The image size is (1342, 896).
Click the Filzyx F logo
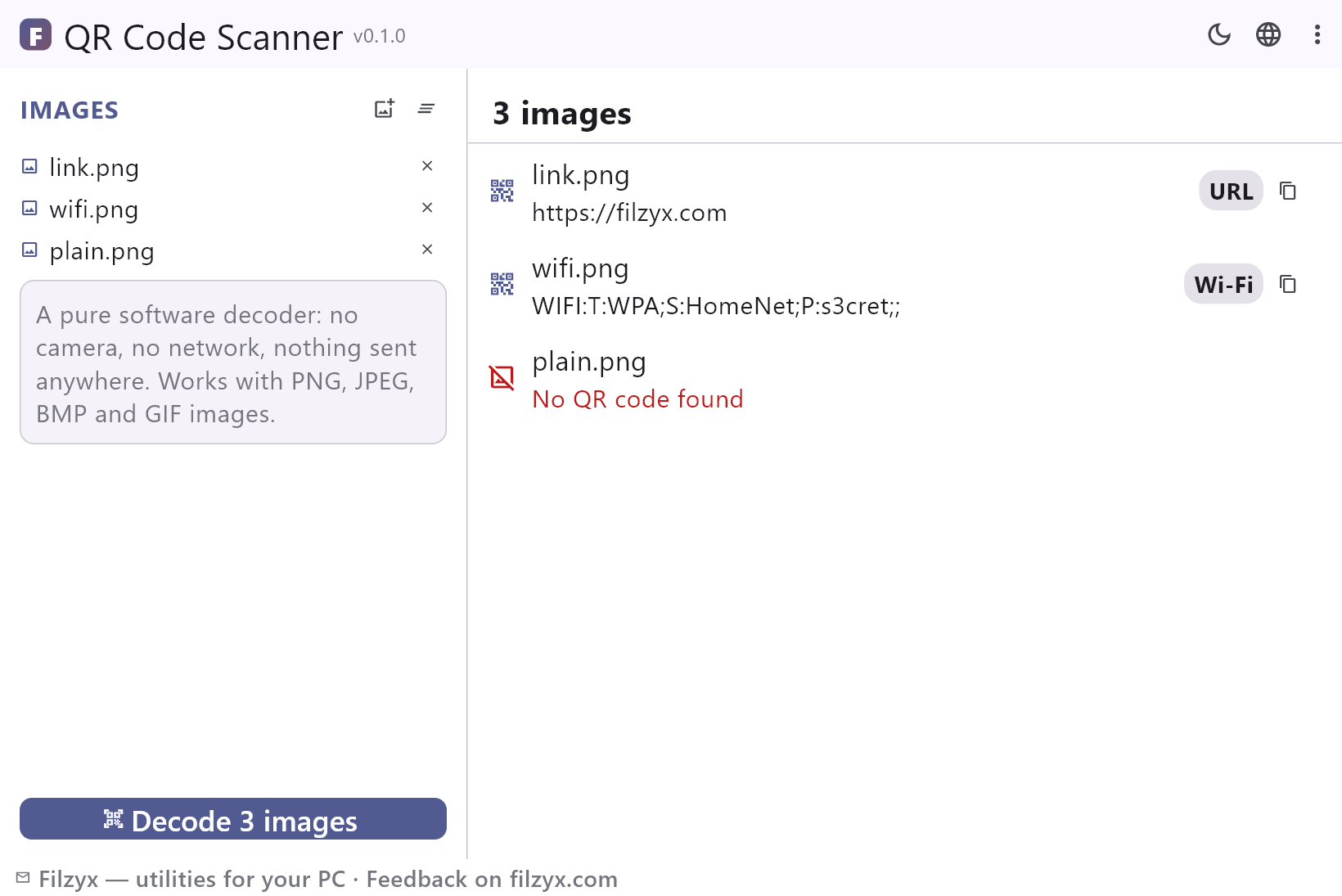(35, 35)
